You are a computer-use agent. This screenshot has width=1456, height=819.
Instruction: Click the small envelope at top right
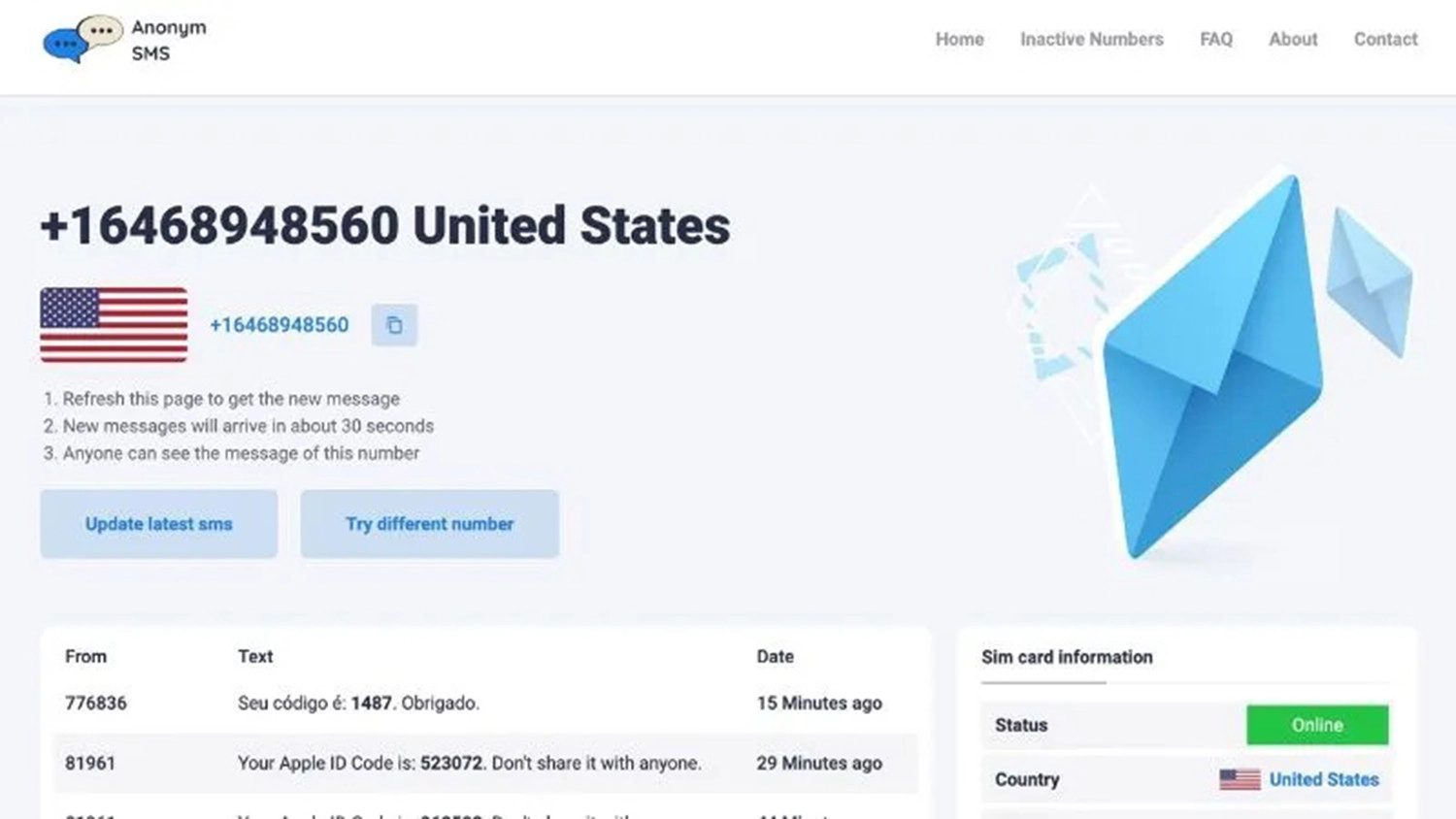[x=1370, y=281]
